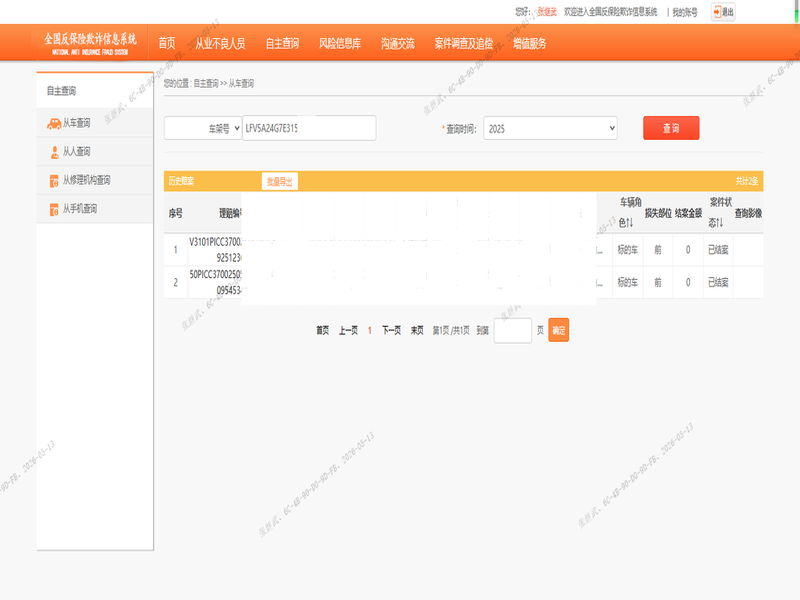Click the VIN number input field
This screenshot has width=800, height=600.
coord(309,128)
